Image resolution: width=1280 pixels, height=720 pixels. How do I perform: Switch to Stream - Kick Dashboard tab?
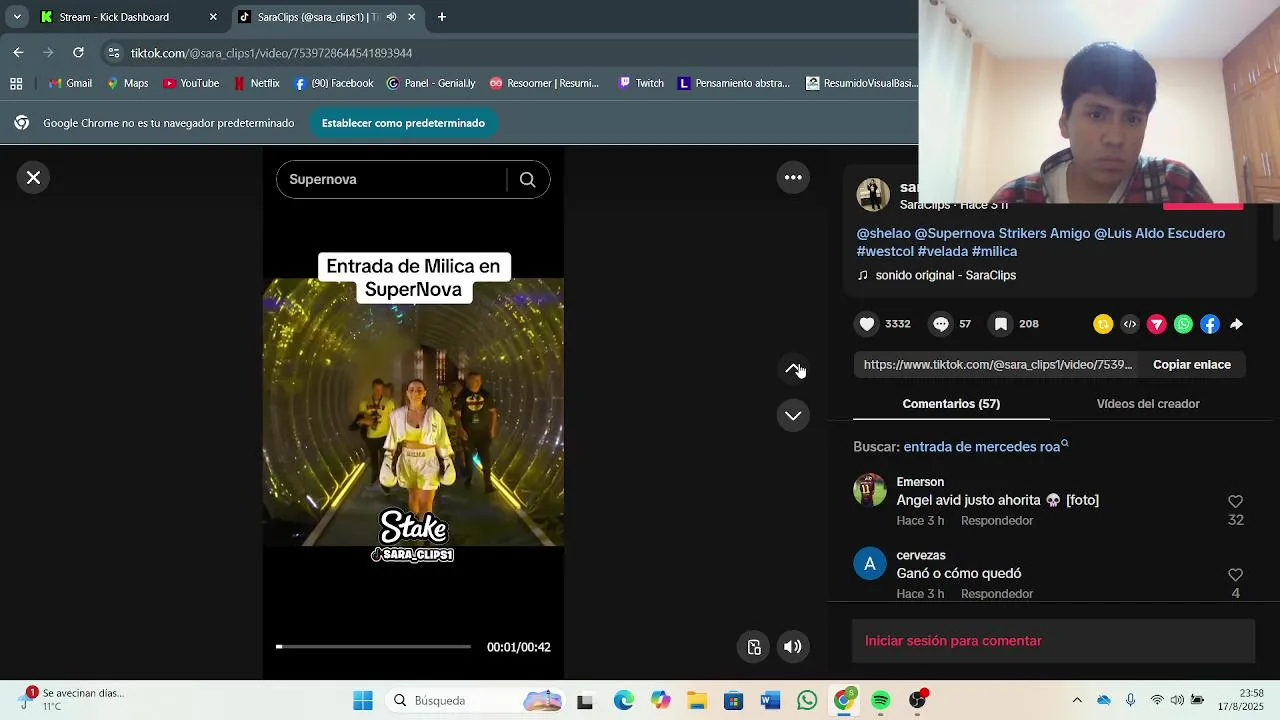tap(128, 17)
